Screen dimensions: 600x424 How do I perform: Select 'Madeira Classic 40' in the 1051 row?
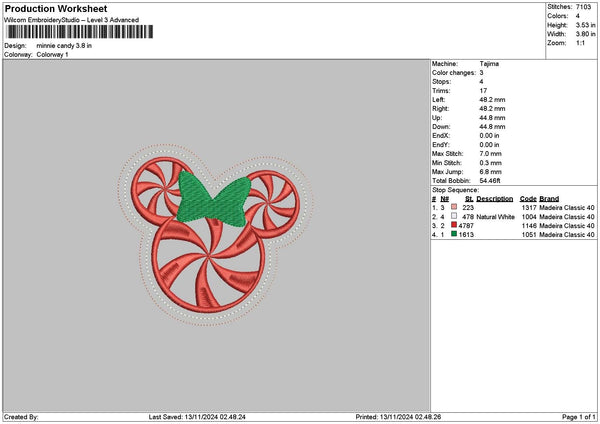[567, 235]
